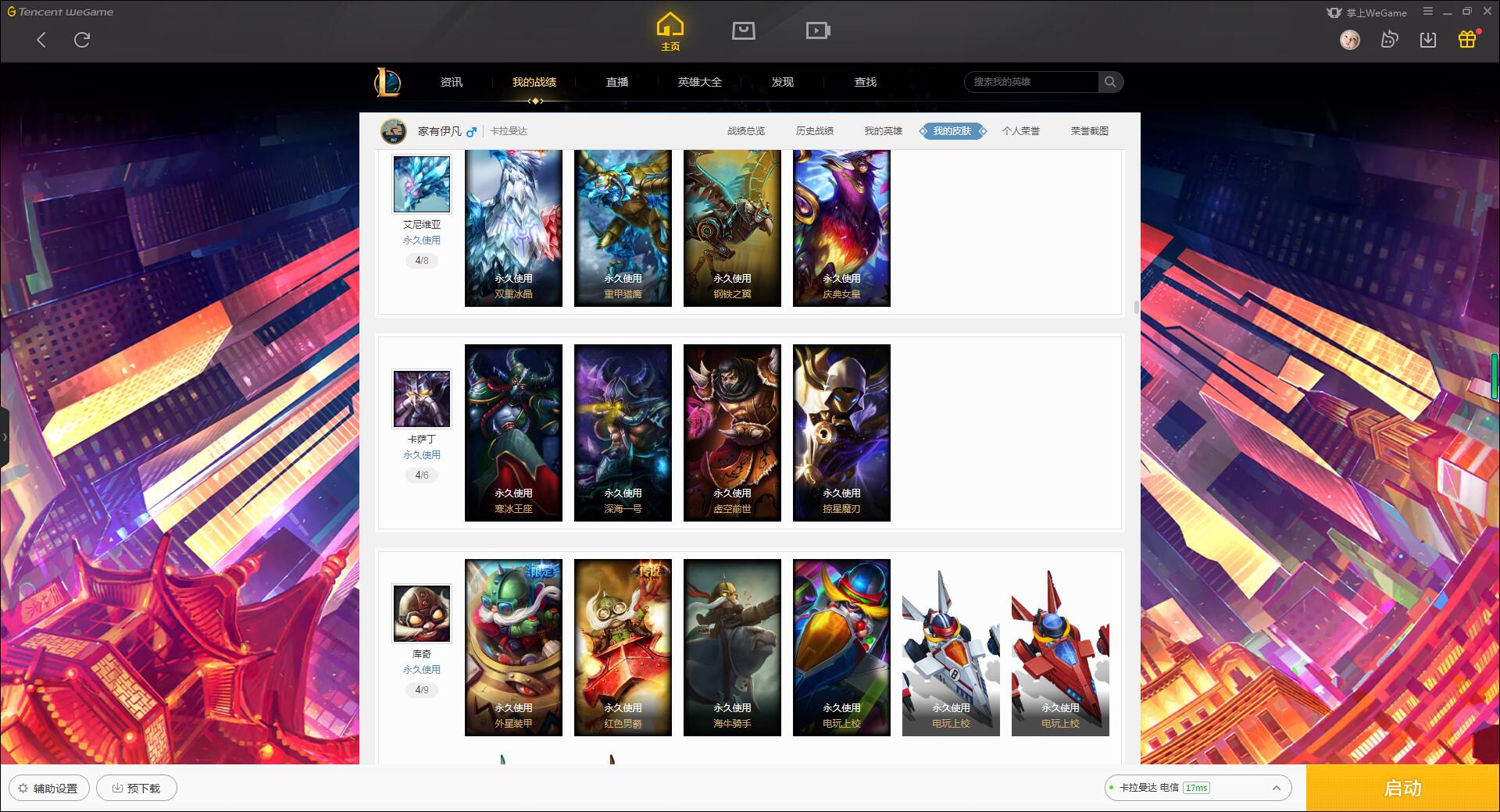Image resolution: width=1500 pixels, height=812 pixels.
Task: Refresh the page with the reload icon
Action: 82,40
